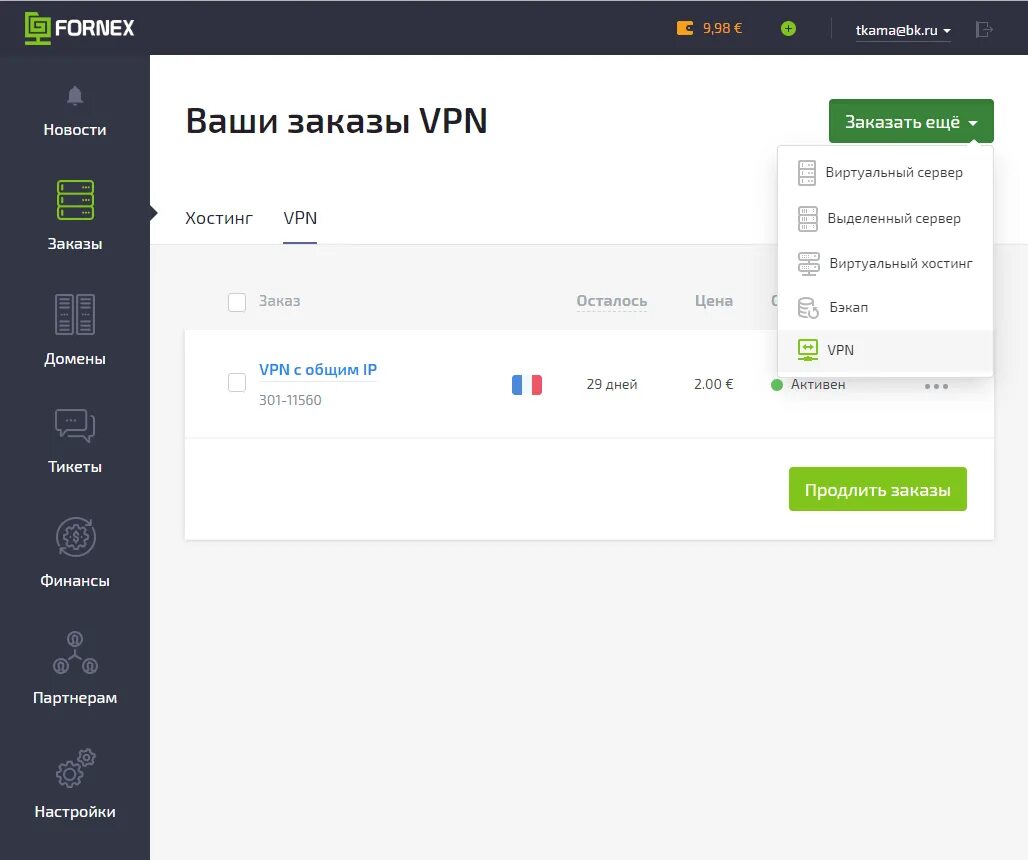Tick the select-all checkbox beside Заказ
Image resolution: width=1028 pixels, height=860 pixels.
237,302
